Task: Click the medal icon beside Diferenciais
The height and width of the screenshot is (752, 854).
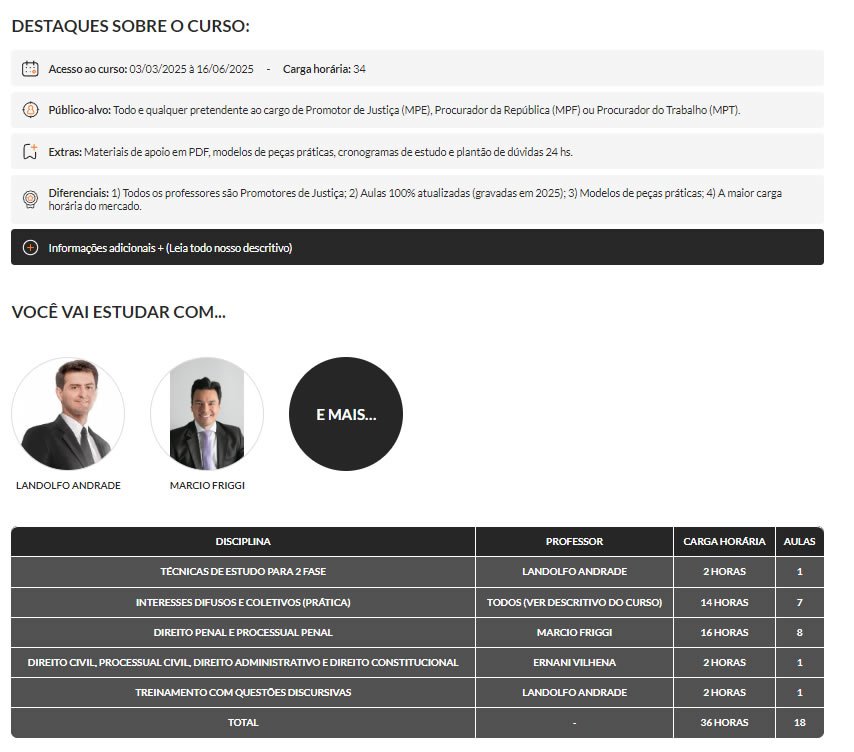Action: (30, 199)
